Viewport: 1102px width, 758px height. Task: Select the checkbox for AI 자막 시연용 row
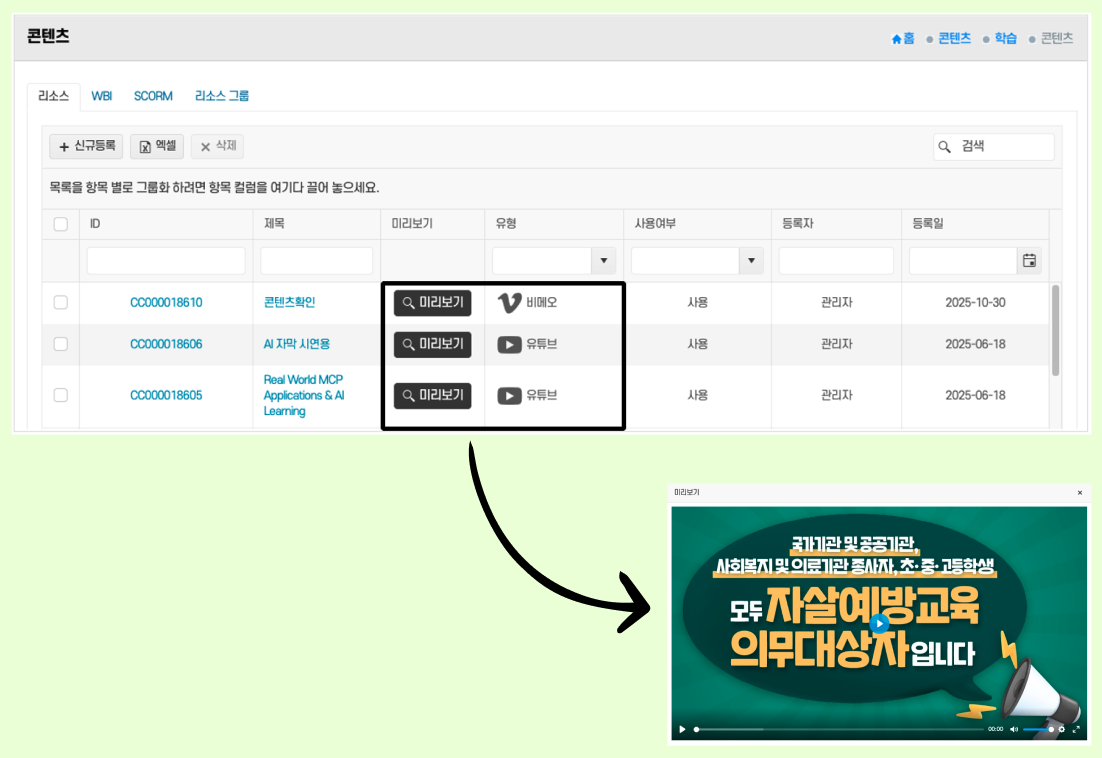60,343
